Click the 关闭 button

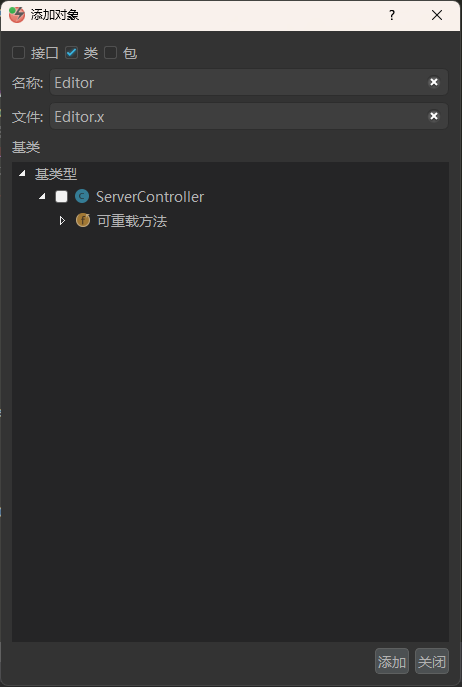click(x=432, y=661)
